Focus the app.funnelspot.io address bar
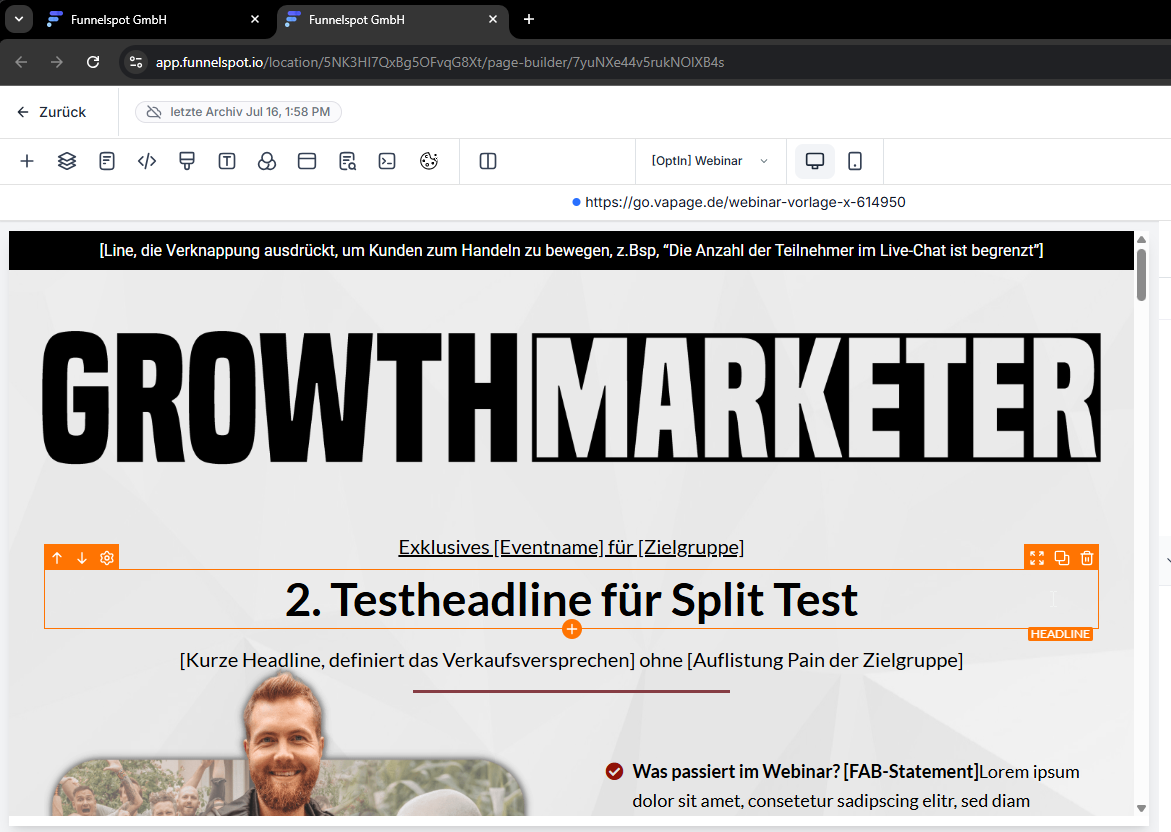 [440, 62]
